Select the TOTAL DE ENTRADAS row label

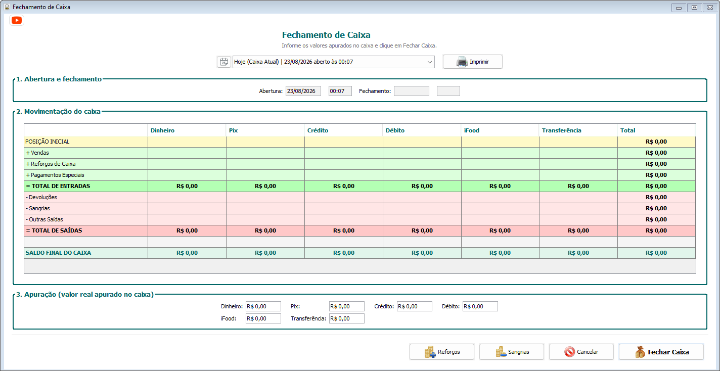coord(58,186)
